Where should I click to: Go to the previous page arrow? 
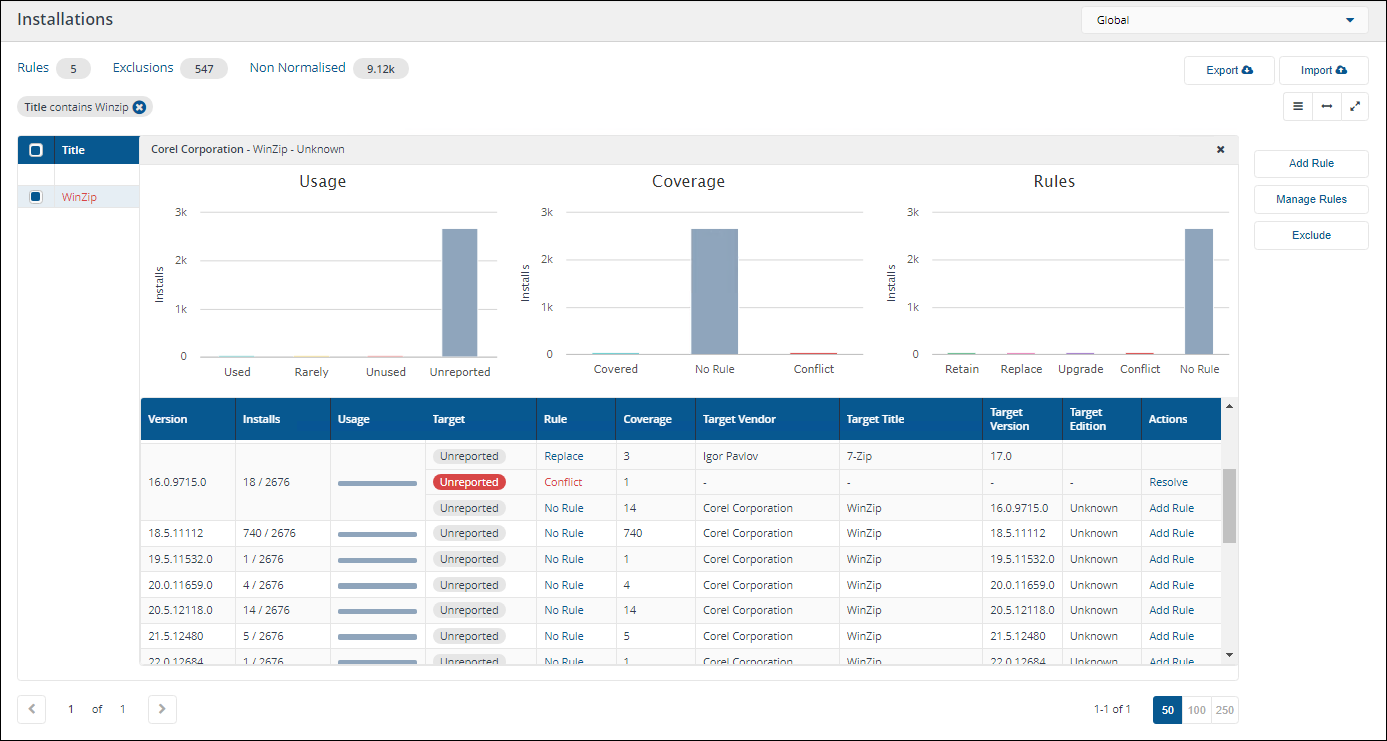click(x=32, y=709)
